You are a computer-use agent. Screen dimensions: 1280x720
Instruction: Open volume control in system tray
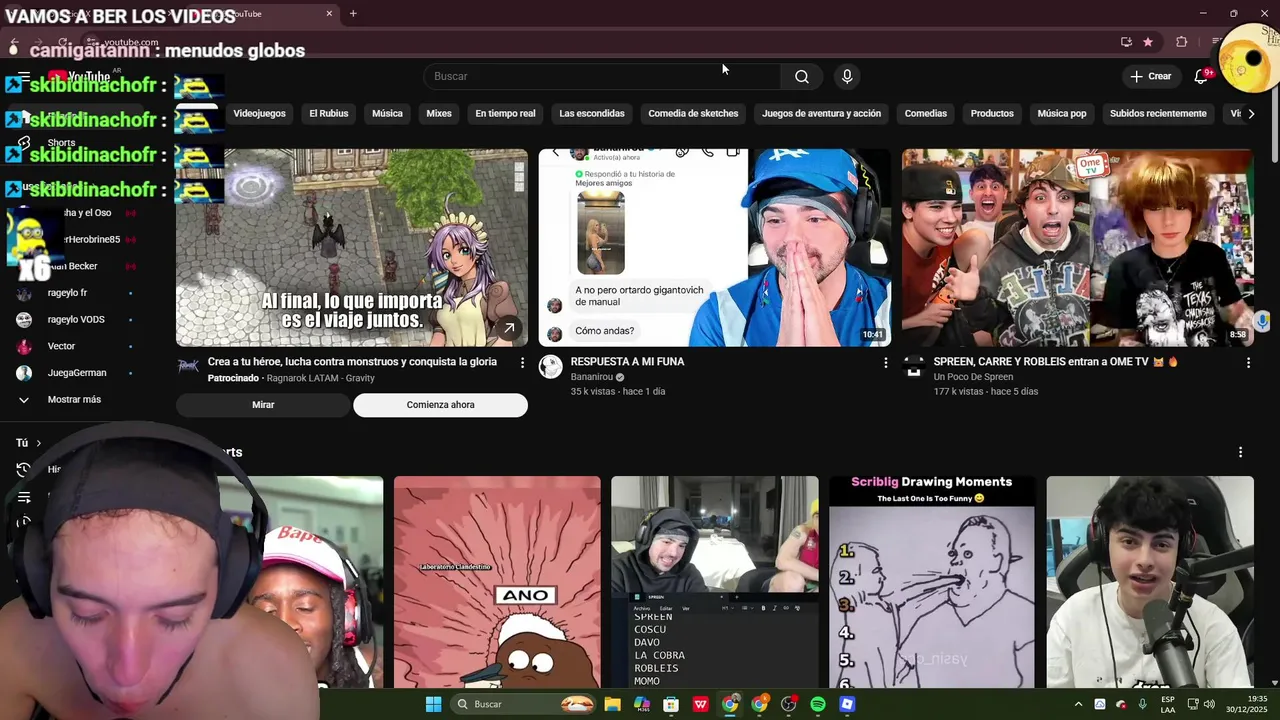[1209, 704]
